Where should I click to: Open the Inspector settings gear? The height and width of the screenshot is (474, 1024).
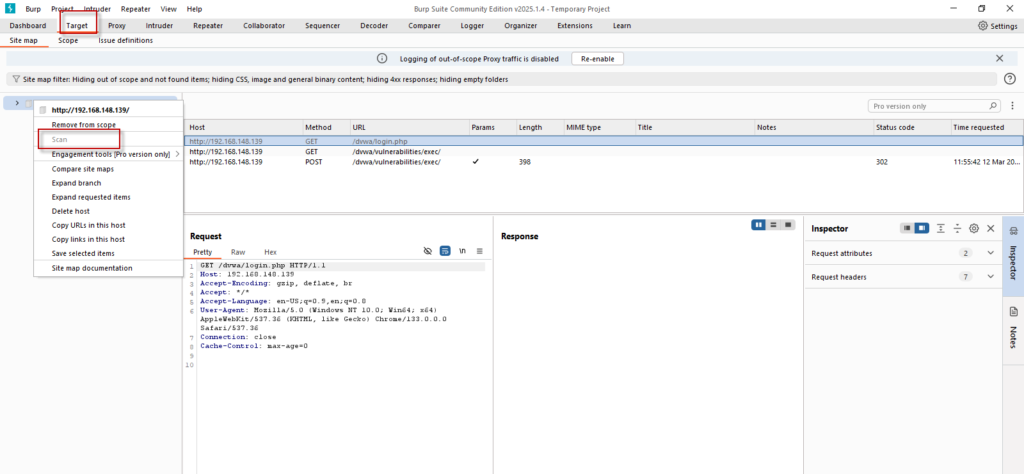coord(973,229)
